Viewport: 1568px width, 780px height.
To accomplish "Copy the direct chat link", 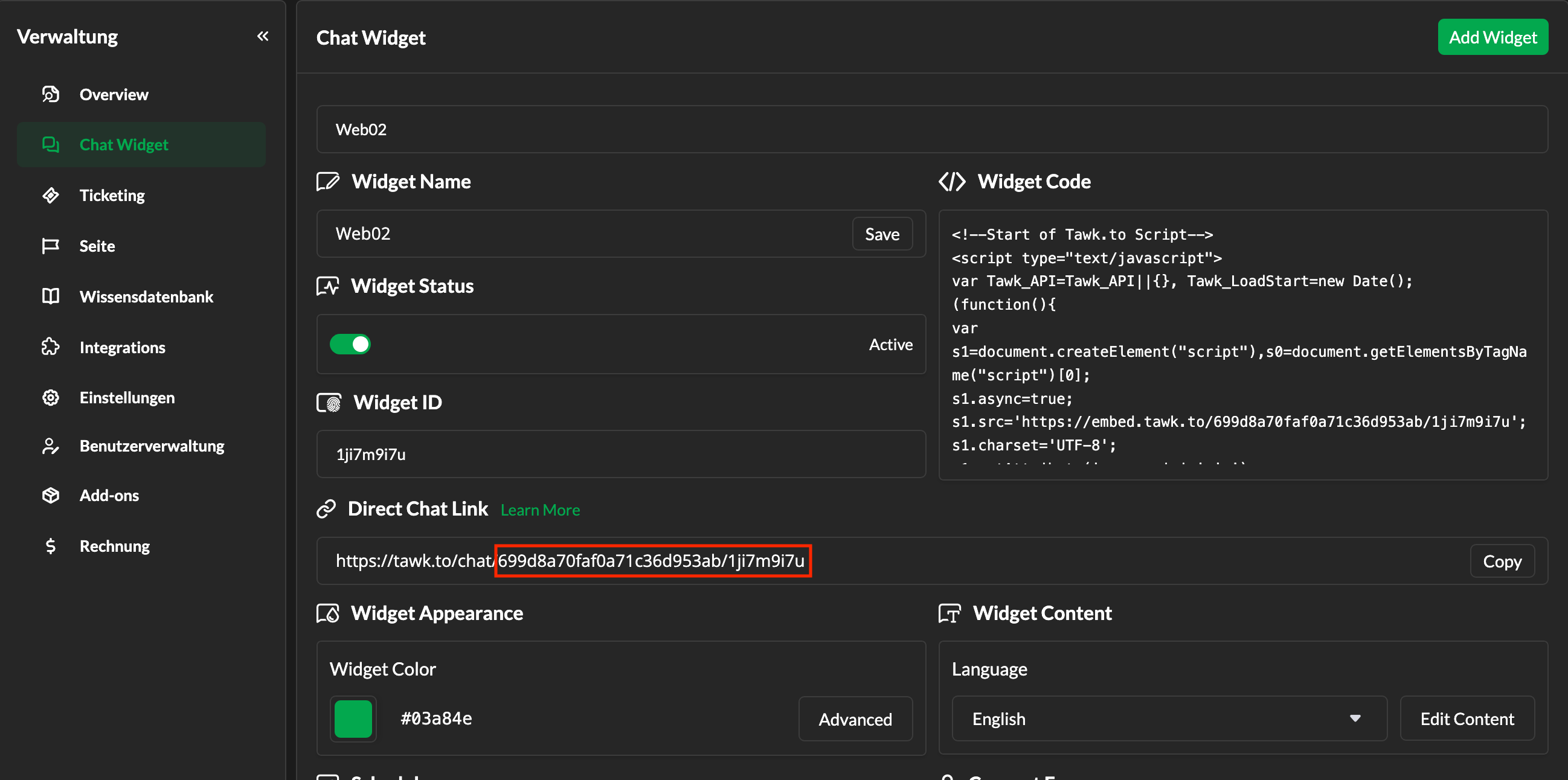I will pos(1502,561).
